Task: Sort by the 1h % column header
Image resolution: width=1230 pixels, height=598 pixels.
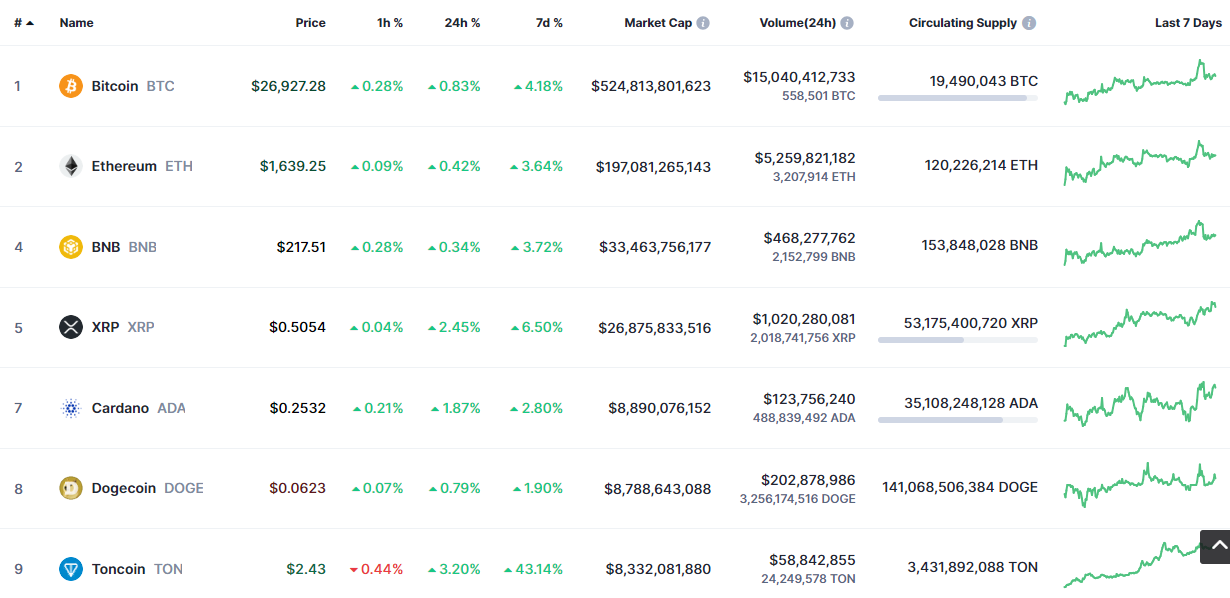Action: coord(390,23)
